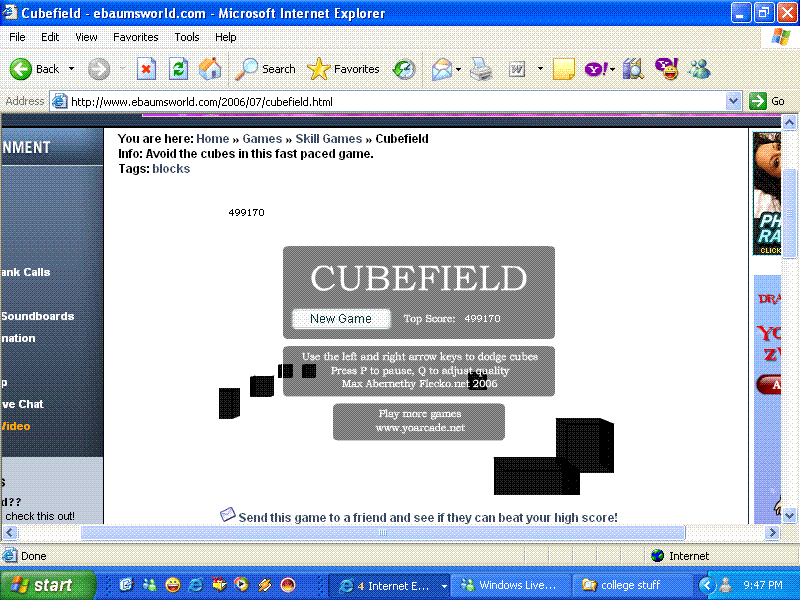Expand the Back button history dropdown
This screenshot has height=600, width=800.
(x=70, y=70)
